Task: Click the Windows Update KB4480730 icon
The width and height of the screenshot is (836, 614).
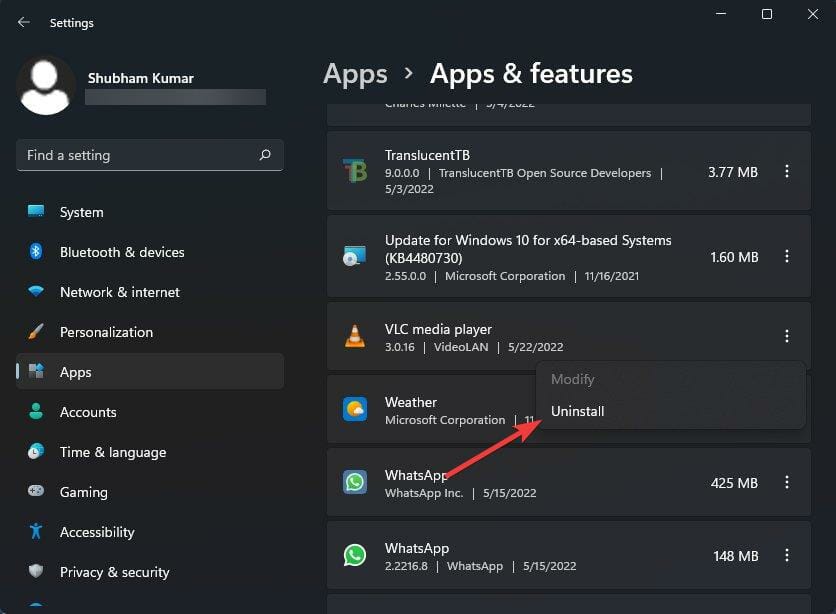Action: tap(355, 256)
